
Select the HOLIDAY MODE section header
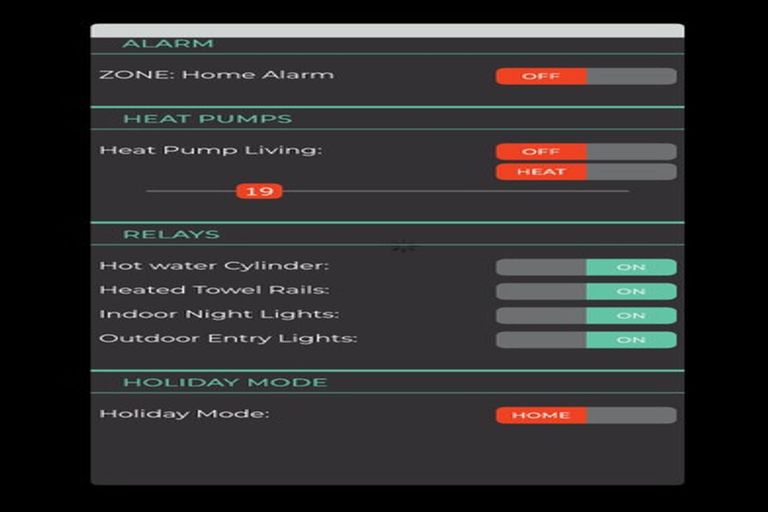pyautogui.click(x=225, y=382)
